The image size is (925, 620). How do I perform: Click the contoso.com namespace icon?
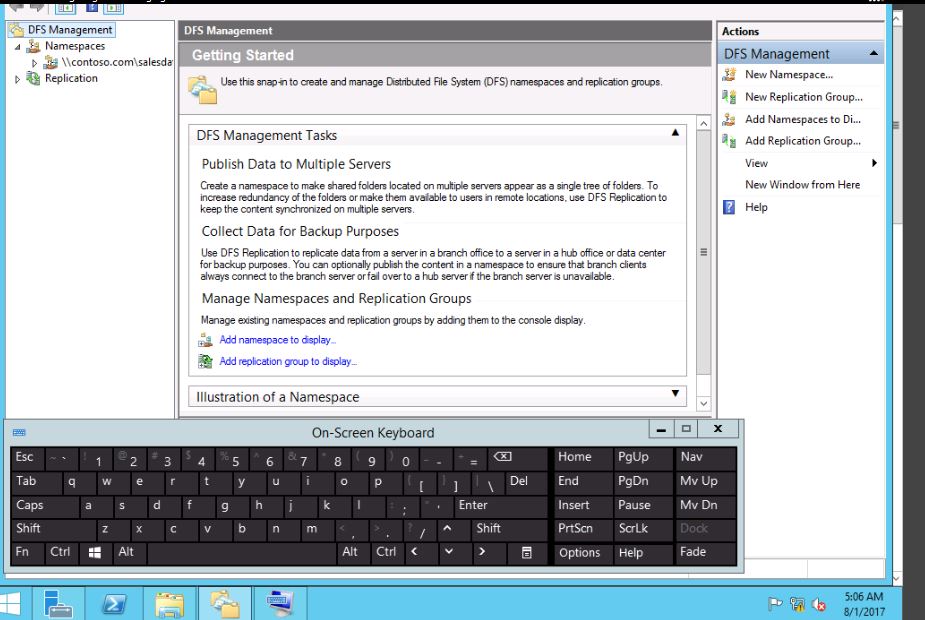(x=51, y=62)
